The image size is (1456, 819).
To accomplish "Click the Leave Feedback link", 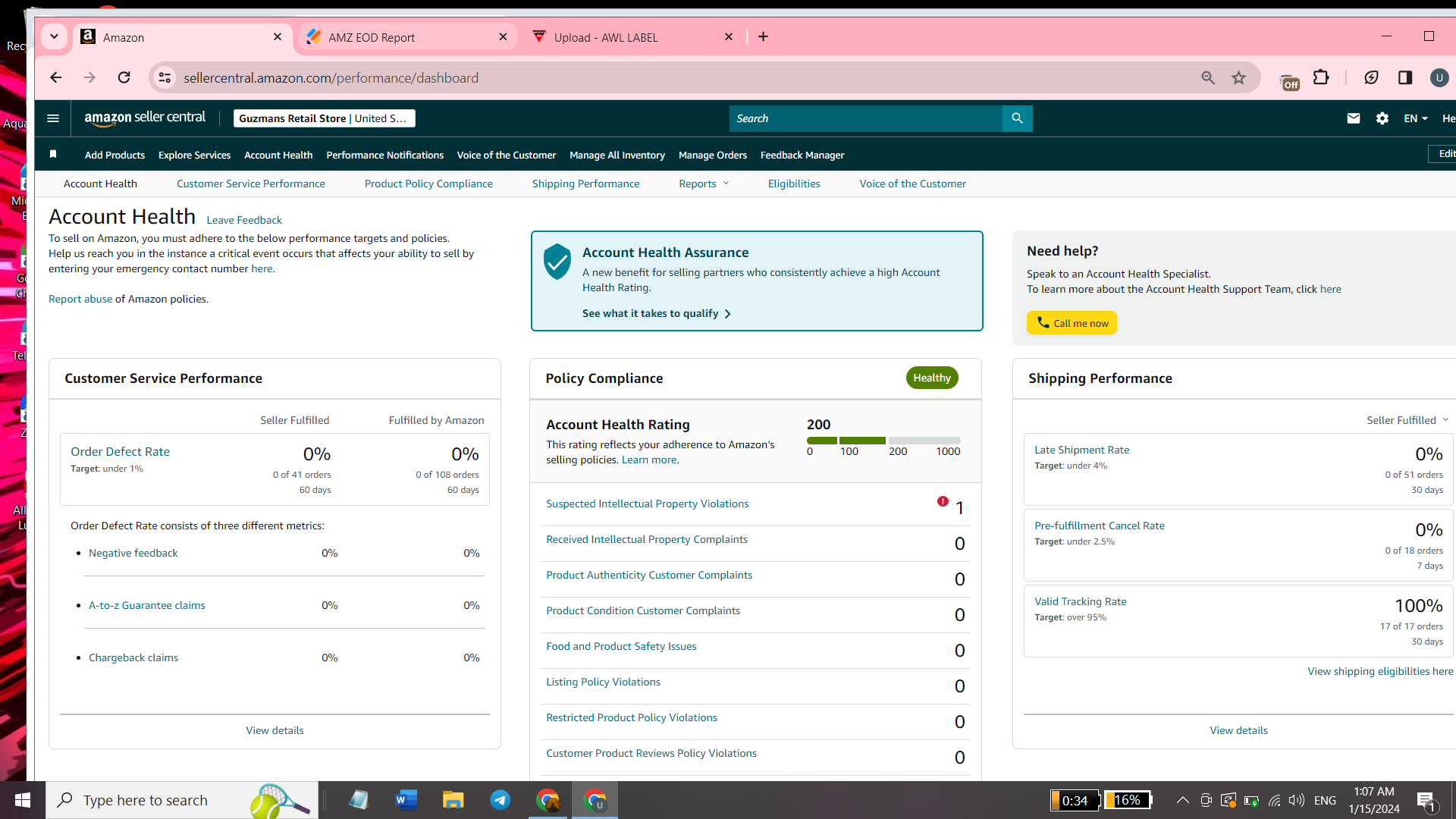I will tap(244, 220).
